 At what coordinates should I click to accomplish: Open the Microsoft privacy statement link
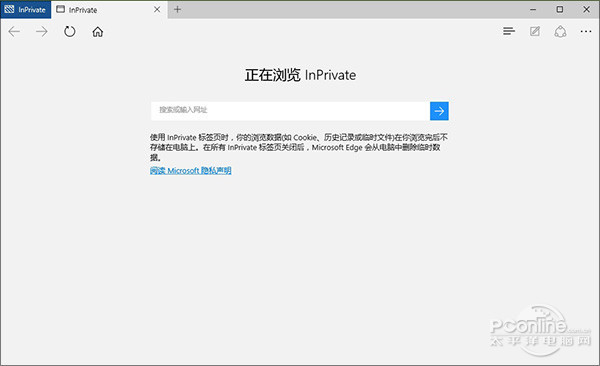point(191,170)
